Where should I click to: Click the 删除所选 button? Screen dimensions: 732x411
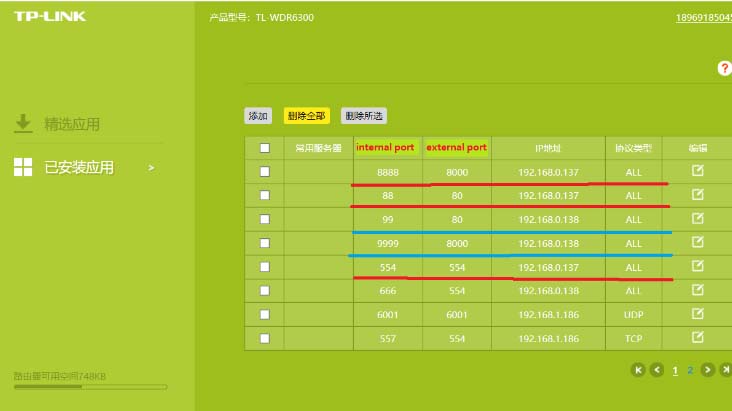(364, 116)
